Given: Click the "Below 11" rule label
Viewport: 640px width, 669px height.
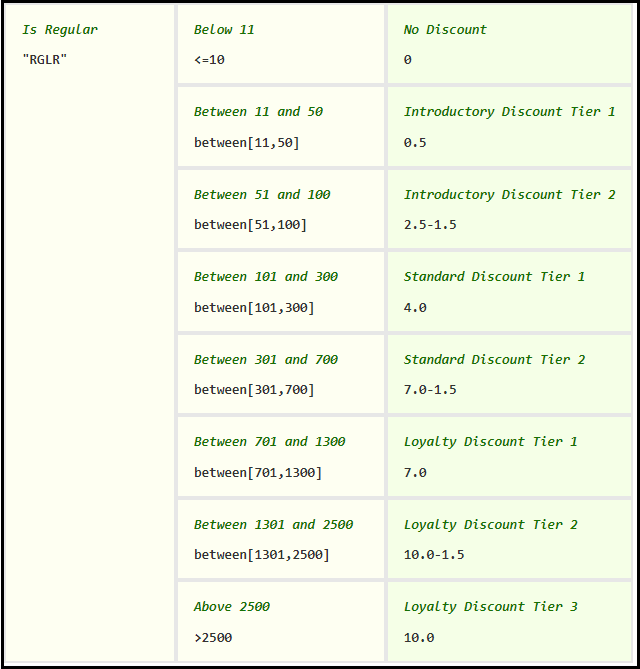Looking at the screenshot, I should tap(224, 30).
